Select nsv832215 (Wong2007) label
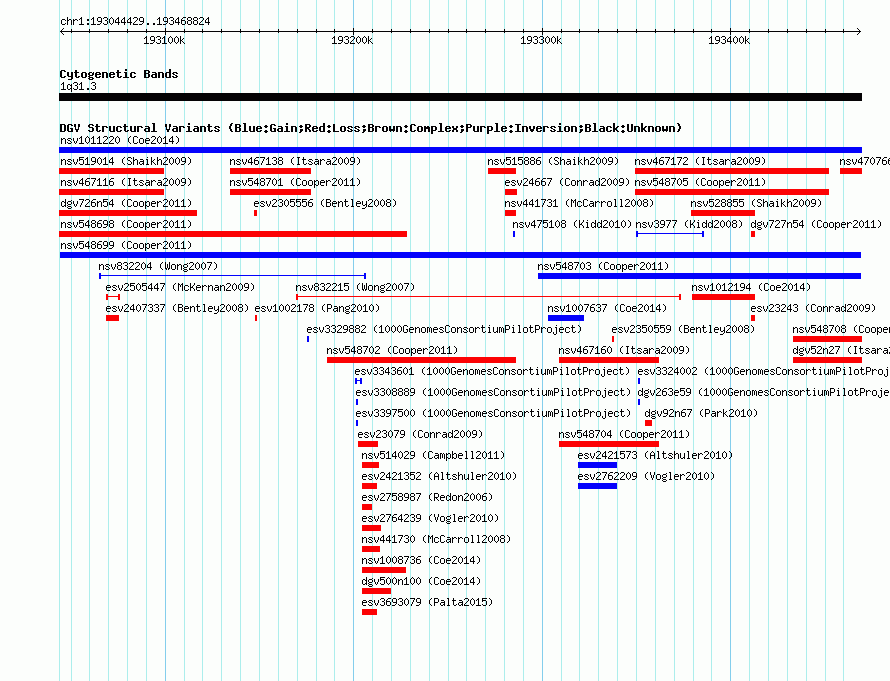 coord(355,287)
